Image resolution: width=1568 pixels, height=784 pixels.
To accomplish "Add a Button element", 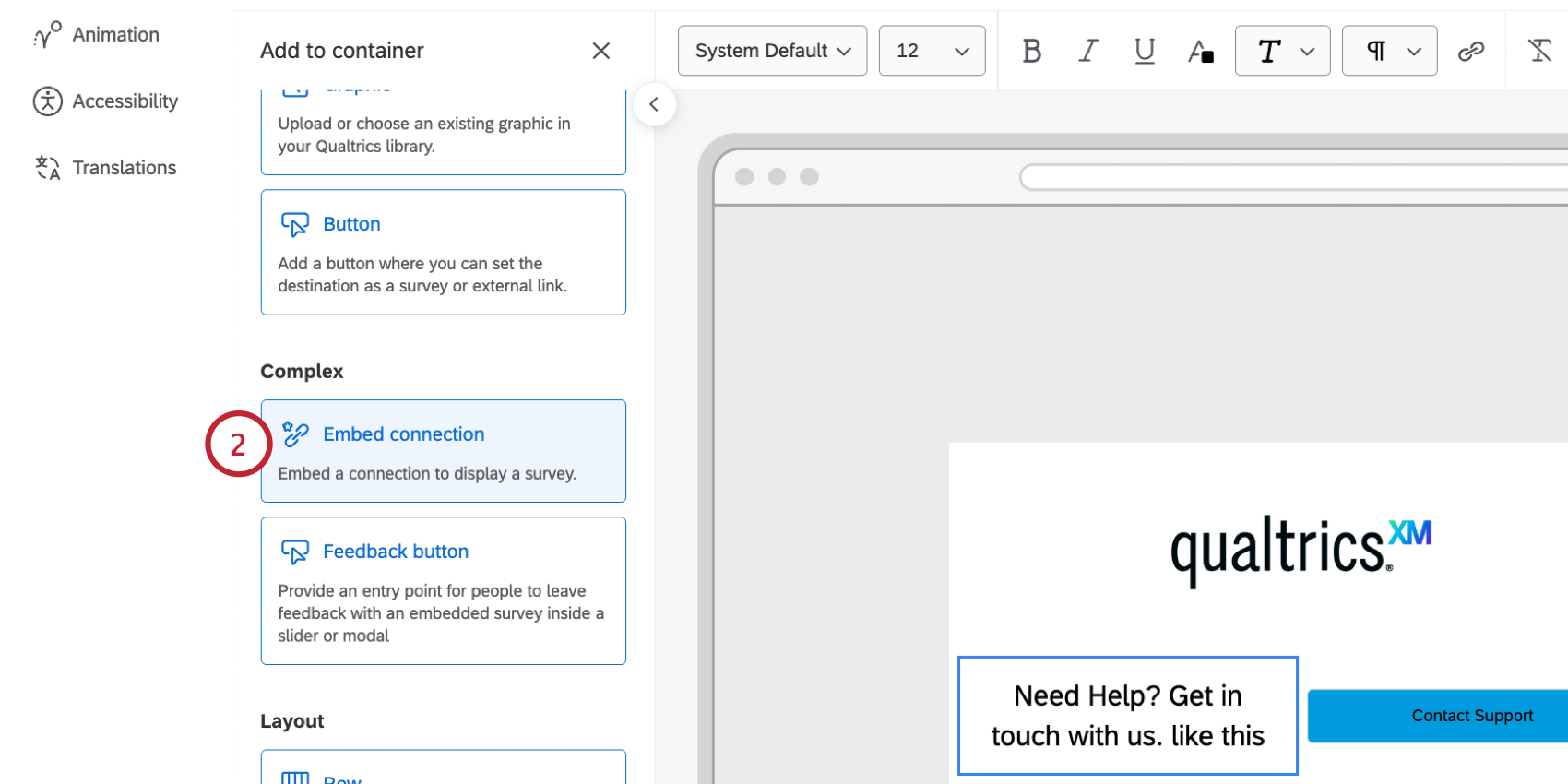I will click(444, 253).
